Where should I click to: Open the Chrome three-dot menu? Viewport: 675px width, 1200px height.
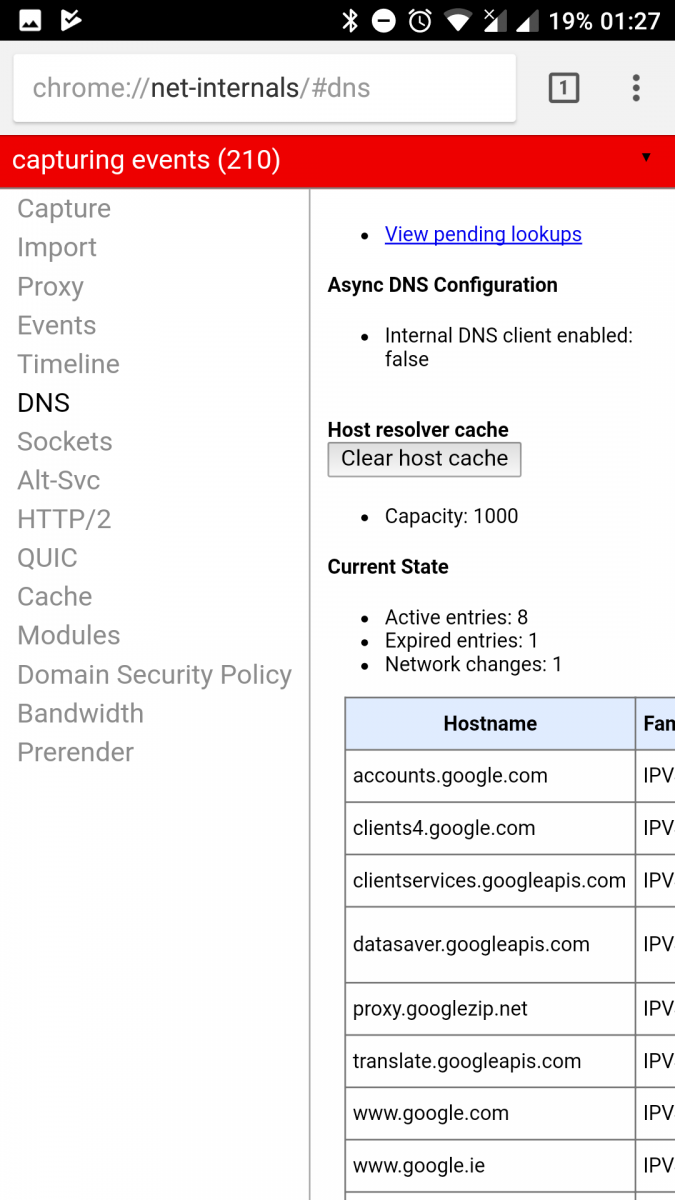636,88
